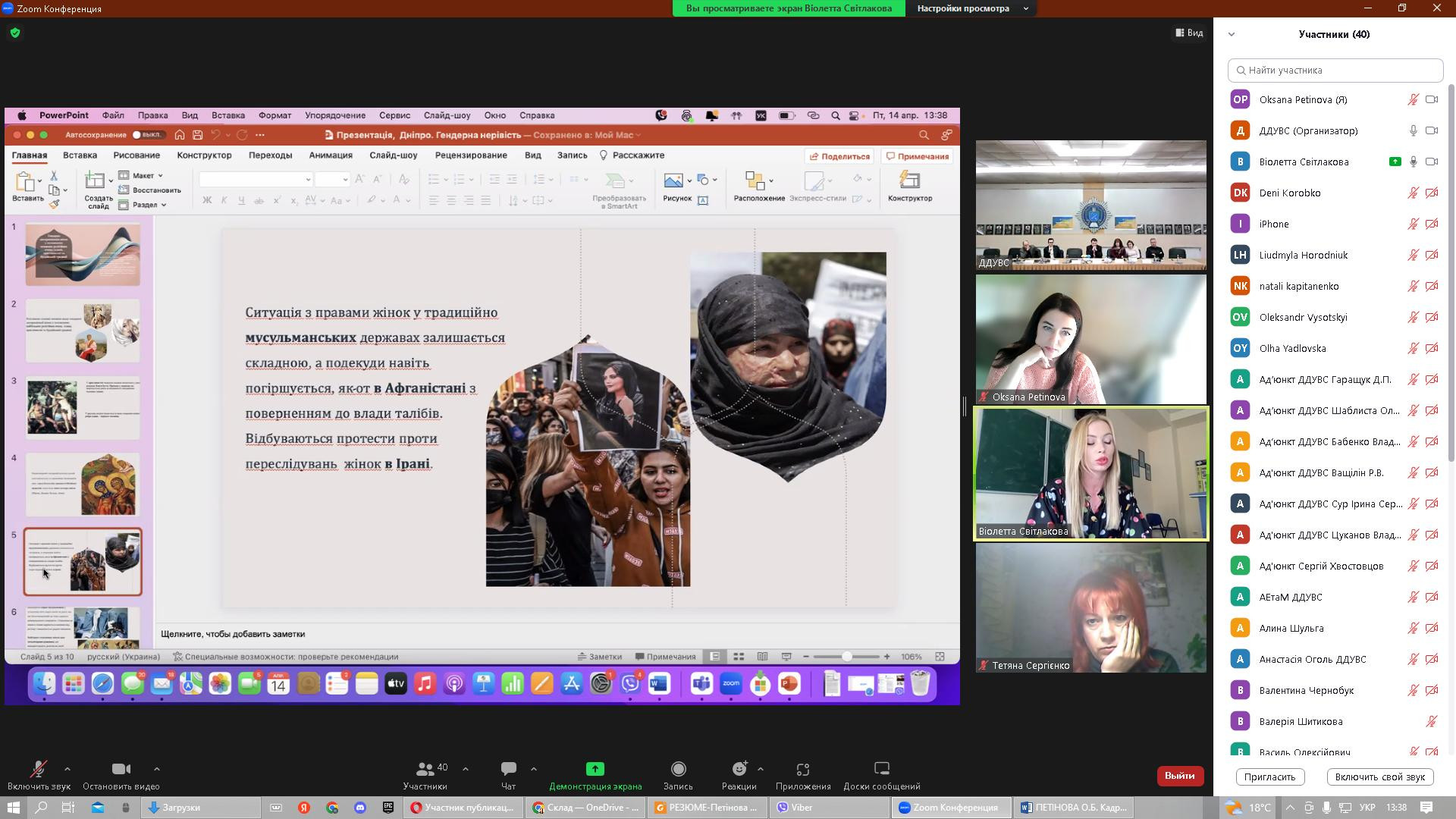
Task: Open the Apps (Приложения) icon
Action: (x=803, y=769)
